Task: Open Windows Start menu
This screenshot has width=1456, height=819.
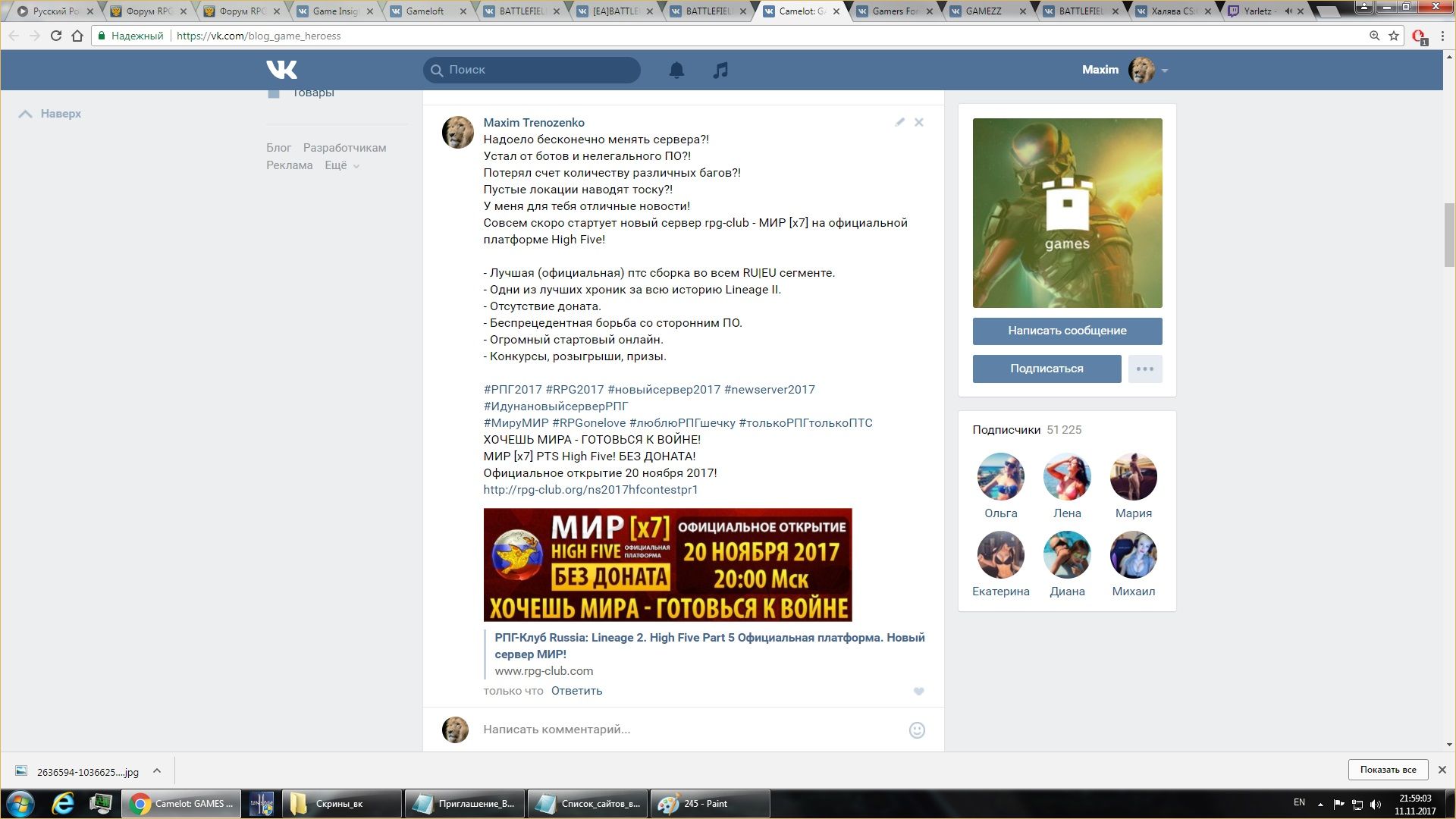Action: 20,804
